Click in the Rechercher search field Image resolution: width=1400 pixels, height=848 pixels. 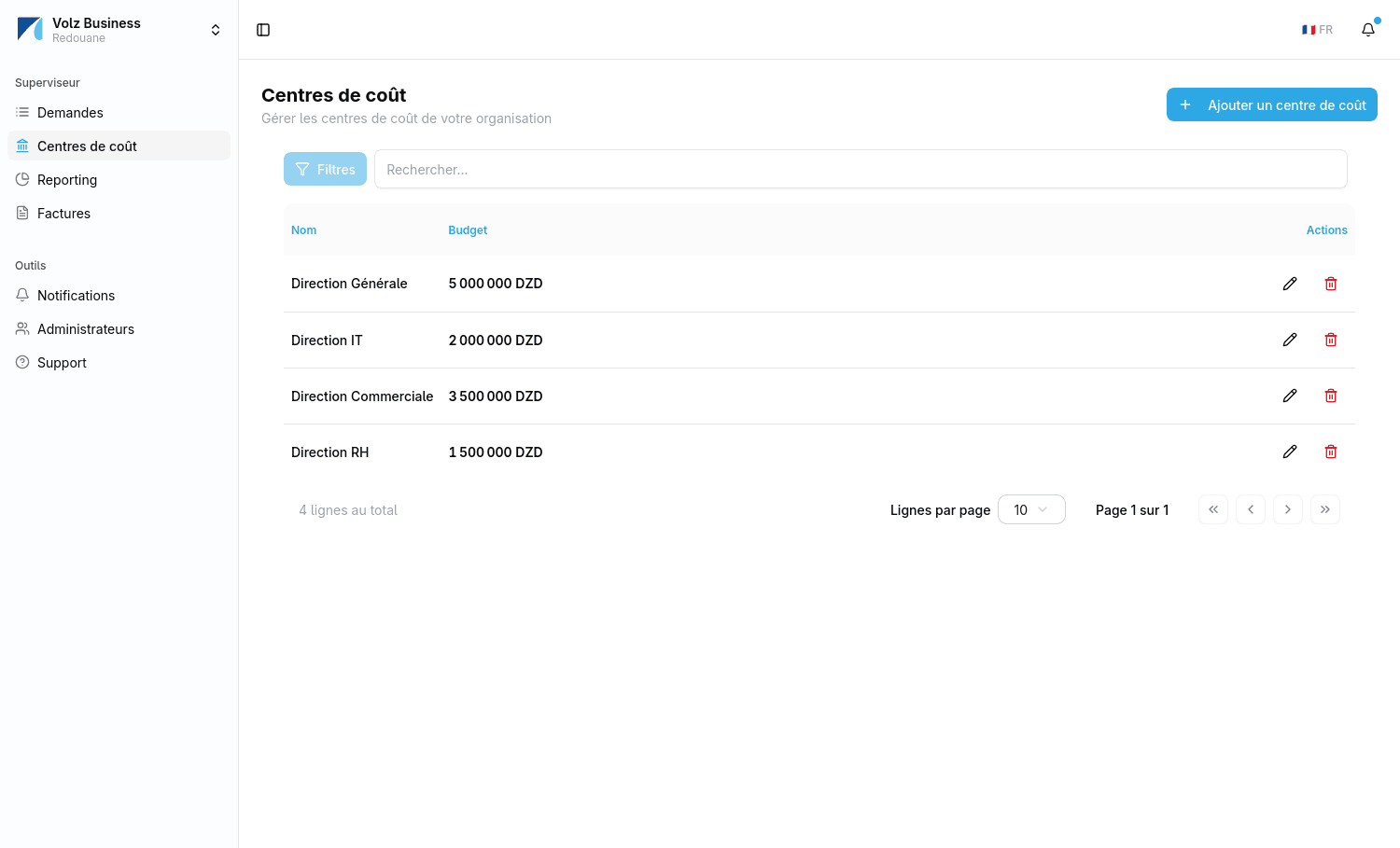pos(861,169)
